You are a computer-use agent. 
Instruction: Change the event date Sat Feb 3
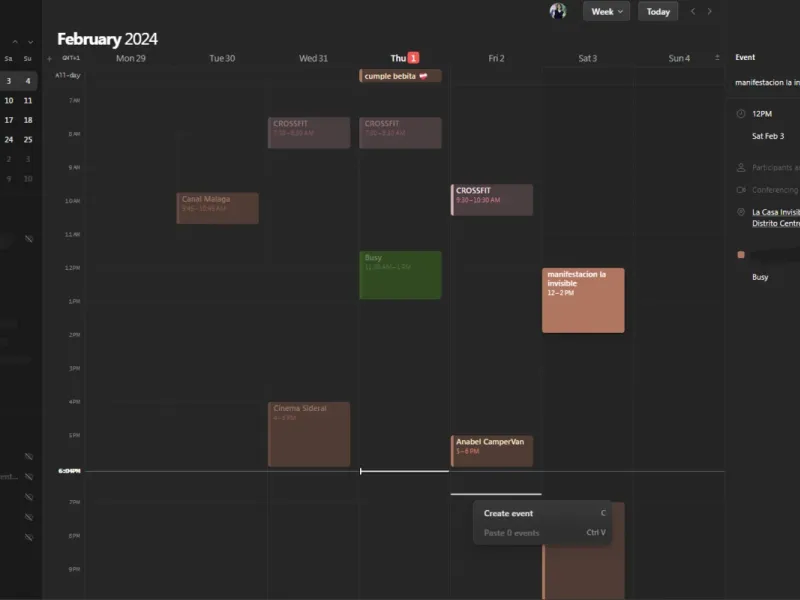[x=768, y=136]
